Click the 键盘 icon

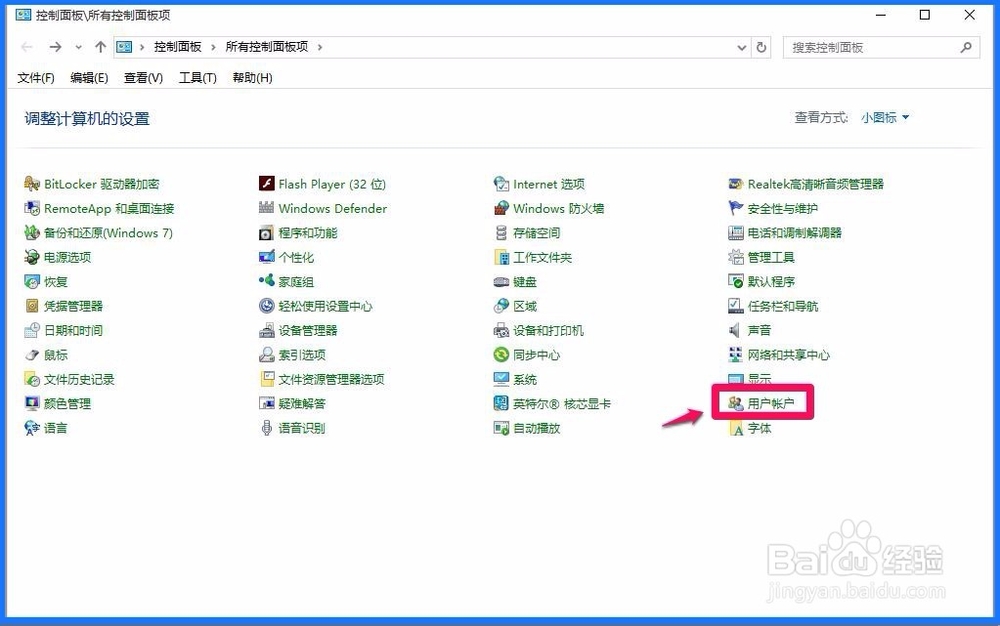(501, 281)
